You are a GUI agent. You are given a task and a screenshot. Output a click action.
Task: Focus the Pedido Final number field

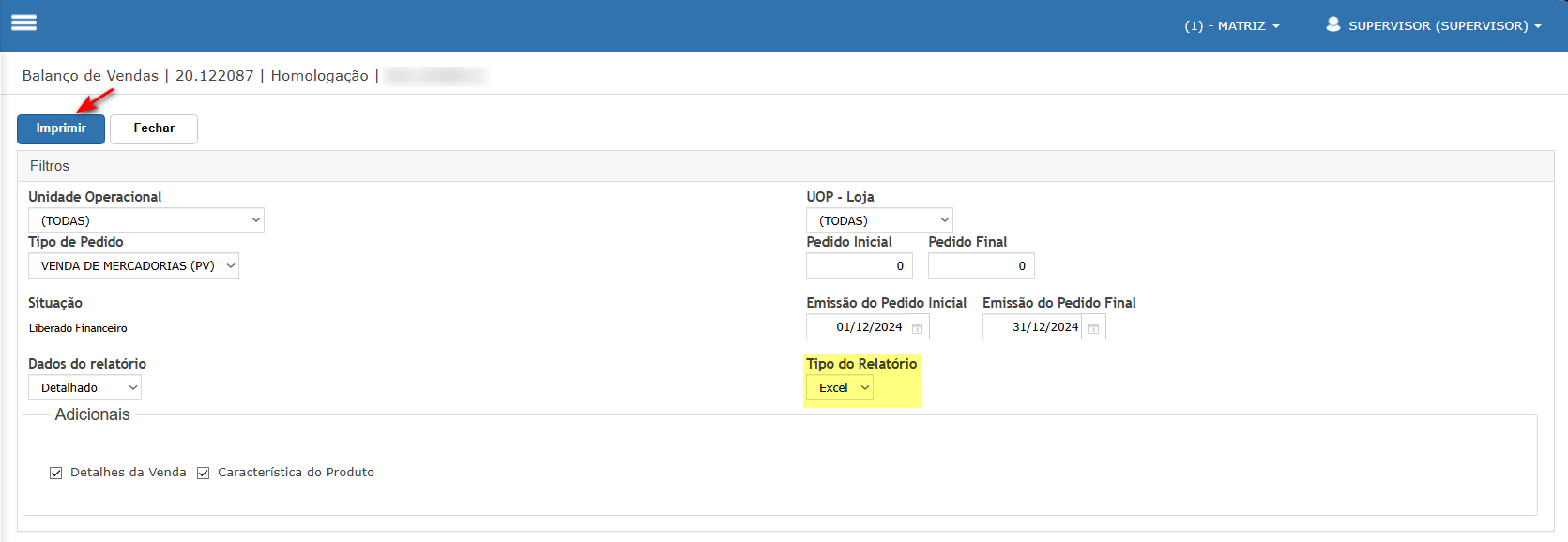[981, 266]
